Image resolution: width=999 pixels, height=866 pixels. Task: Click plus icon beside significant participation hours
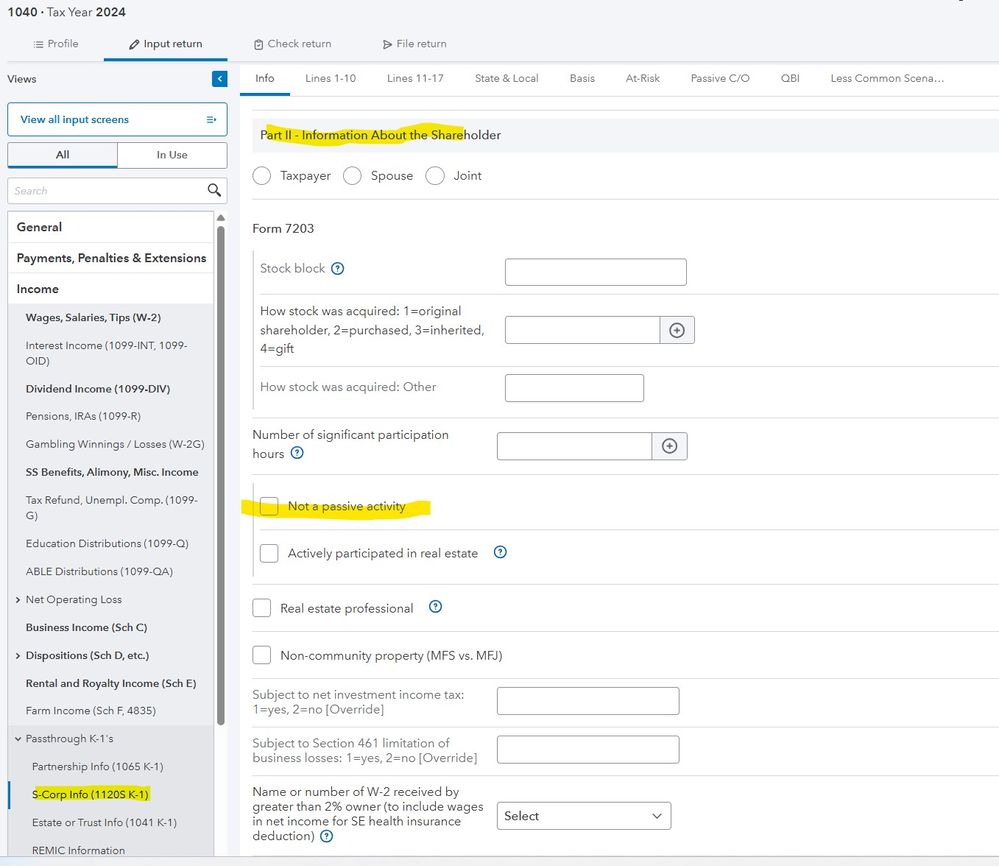[669, 446]
